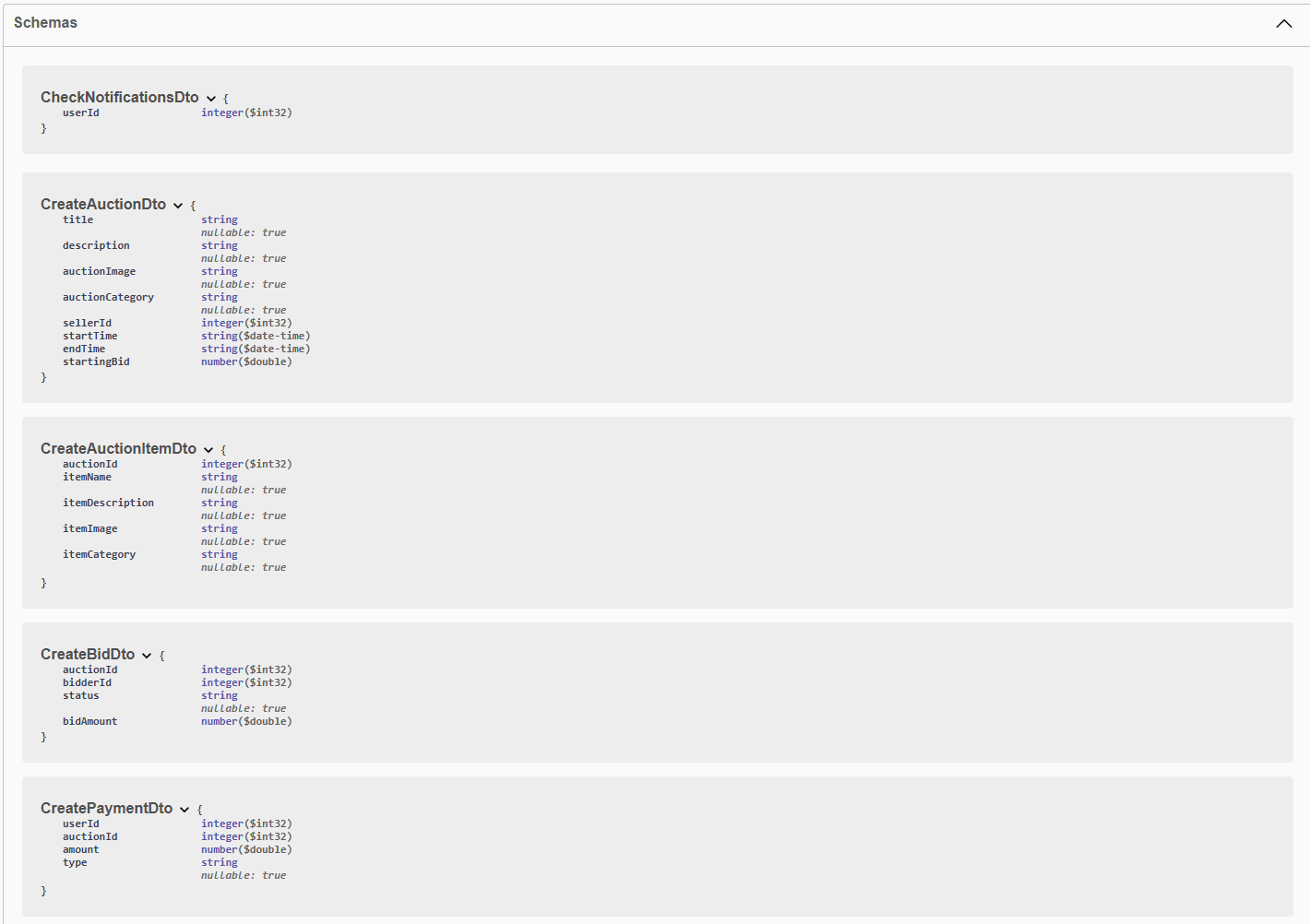
Task: Select the 'startTime' property name
Action: pyautogui.click(x=90, y=336)
